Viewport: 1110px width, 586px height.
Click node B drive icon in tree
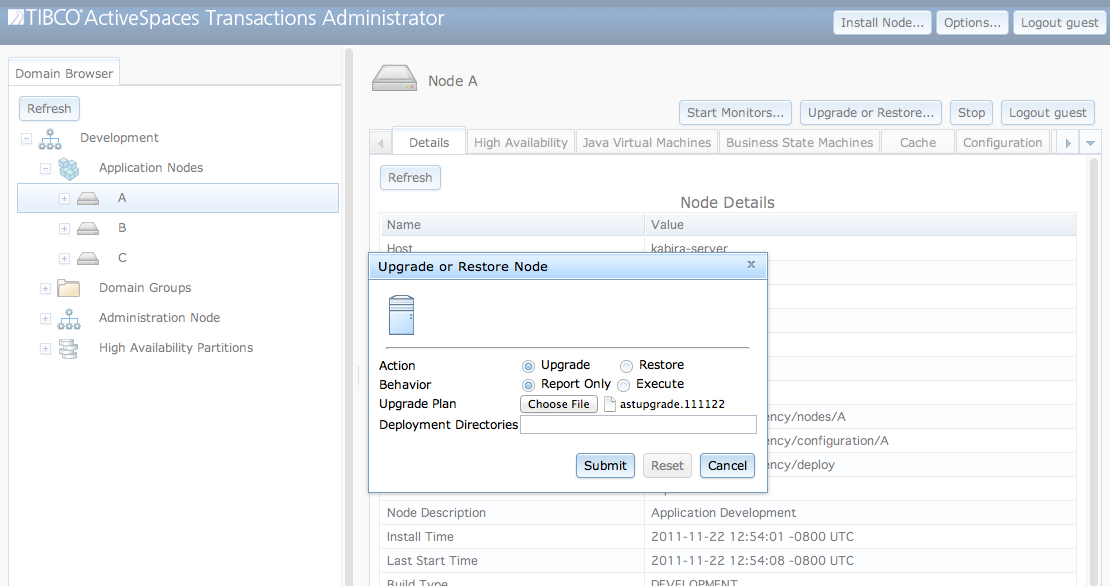click(x=88, y=229)
